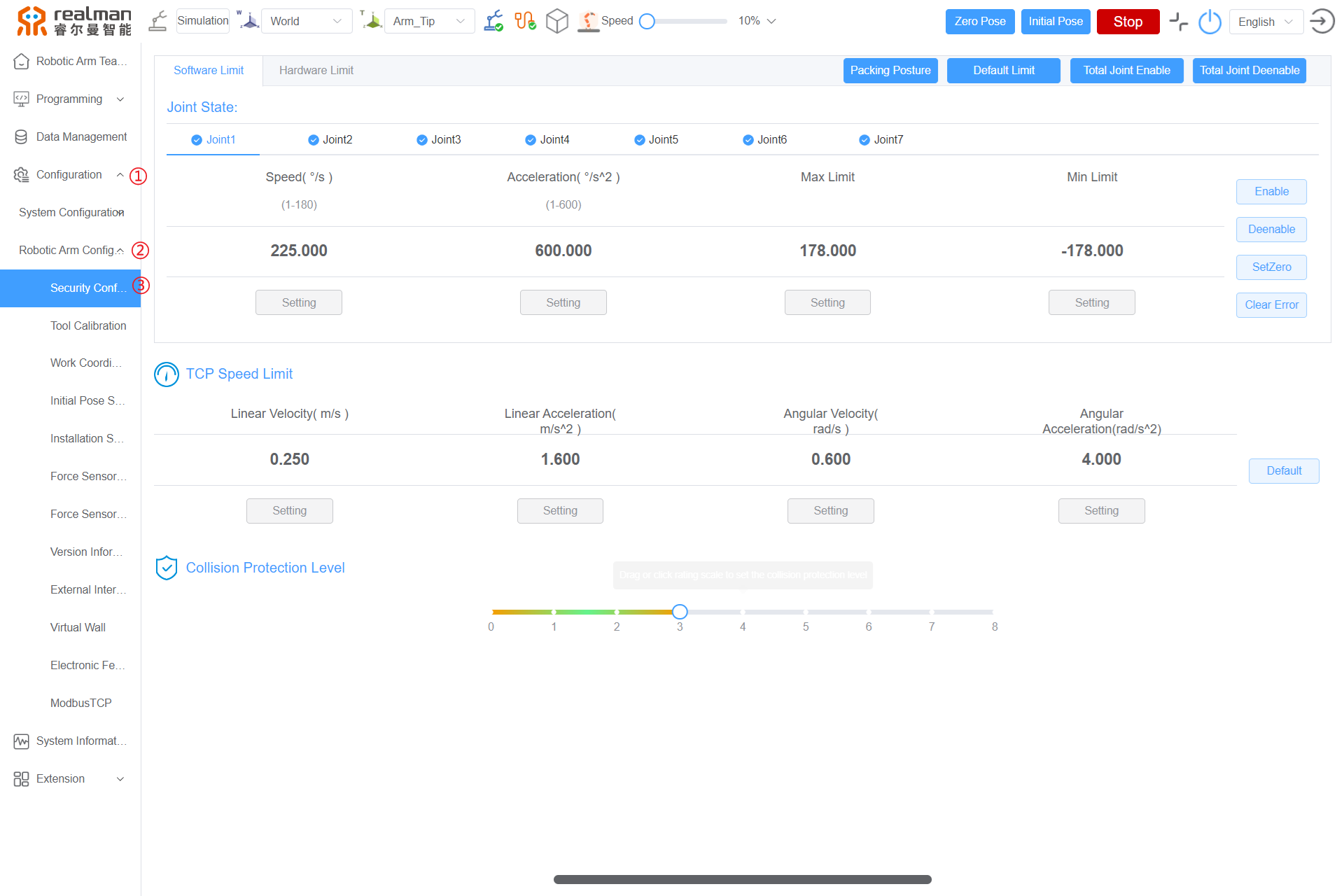This screenshot has height=896, width=1344.
Task: Open the World coordinate dropdown
Action: pos(307,21)
